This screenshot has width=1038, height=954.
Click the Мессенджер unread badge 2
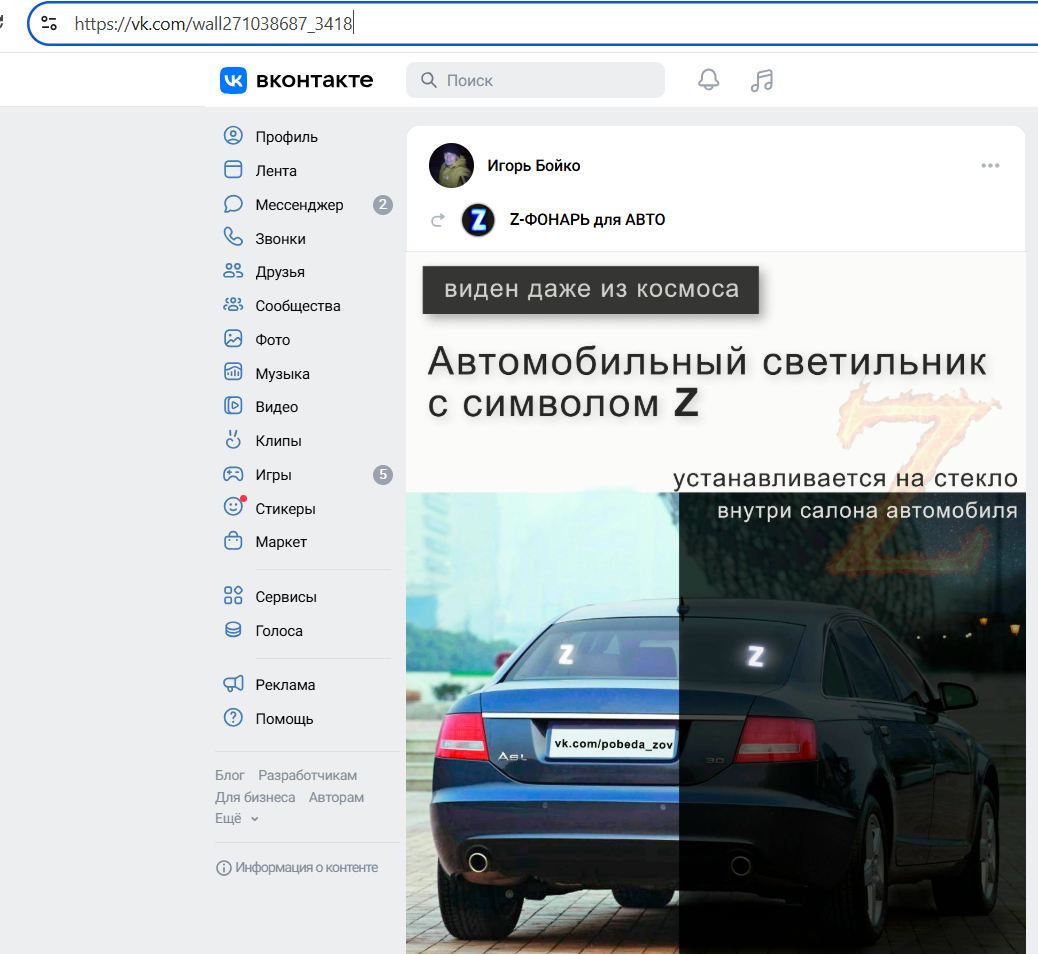[x=383, y=205]
